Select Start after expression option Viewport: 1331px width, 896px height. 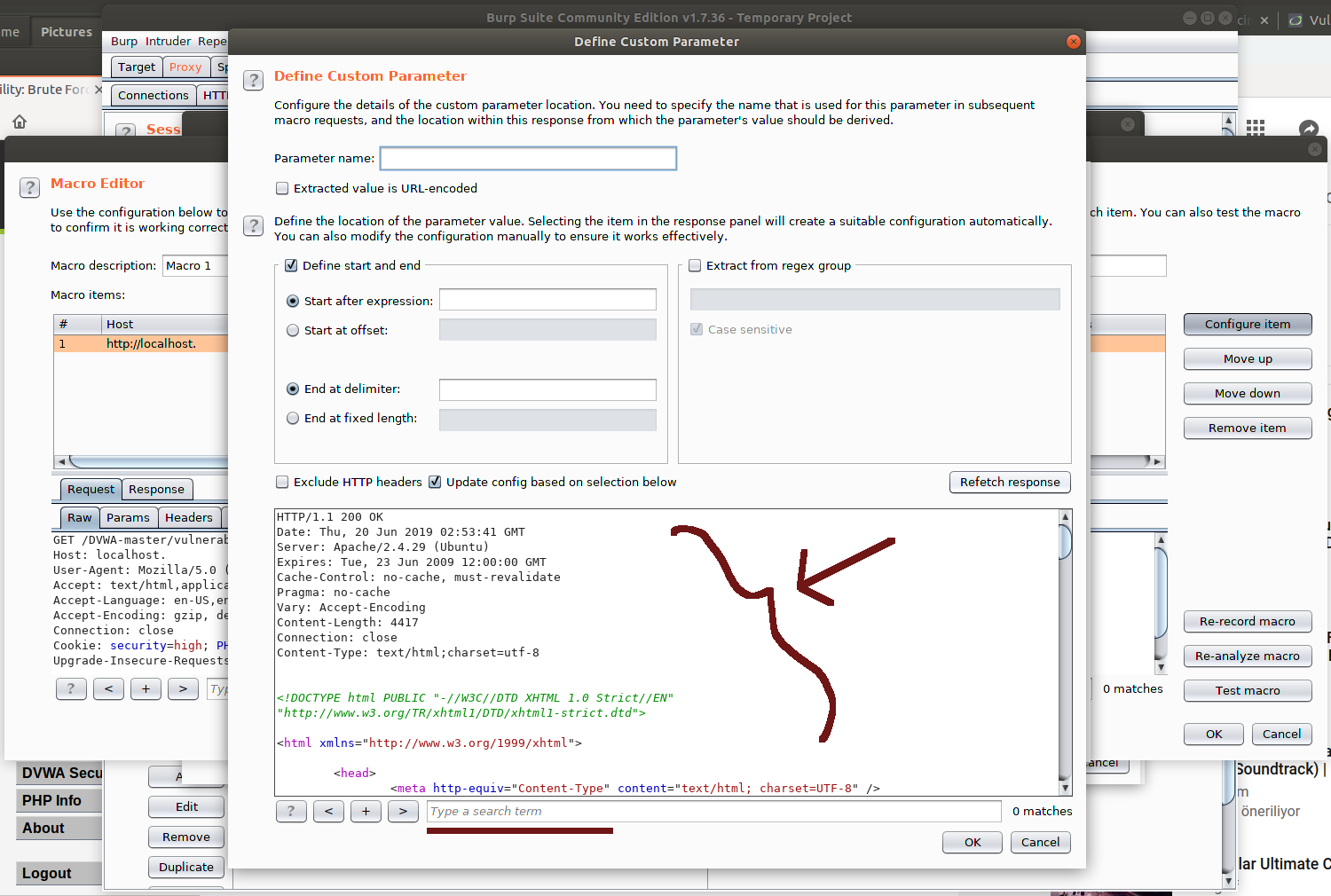point(293,301)
